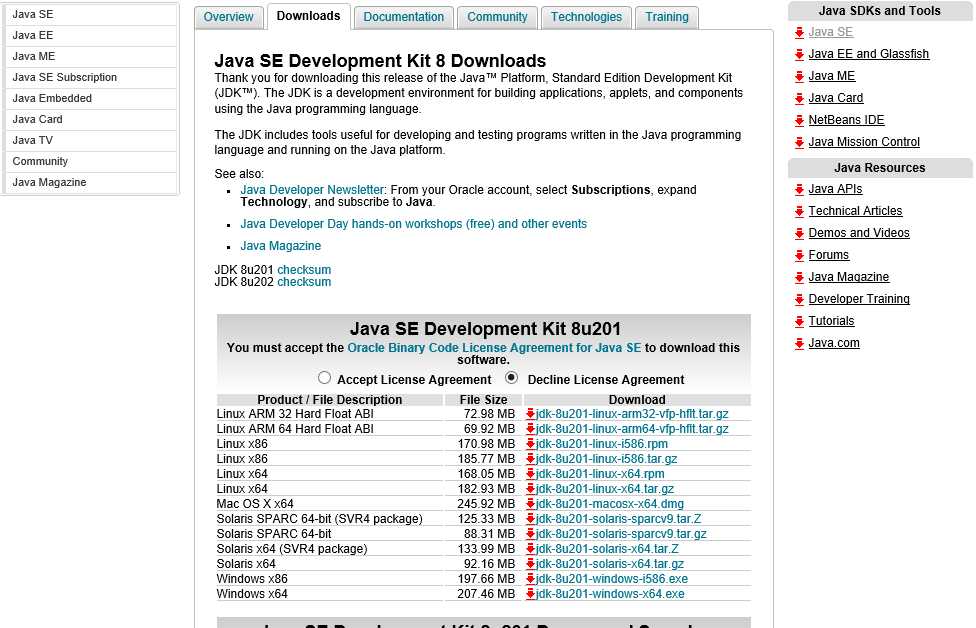
Task: Click download icon for linux-arm32-vfp-hflt.tar.gz
Action: (x=530, y=413)
